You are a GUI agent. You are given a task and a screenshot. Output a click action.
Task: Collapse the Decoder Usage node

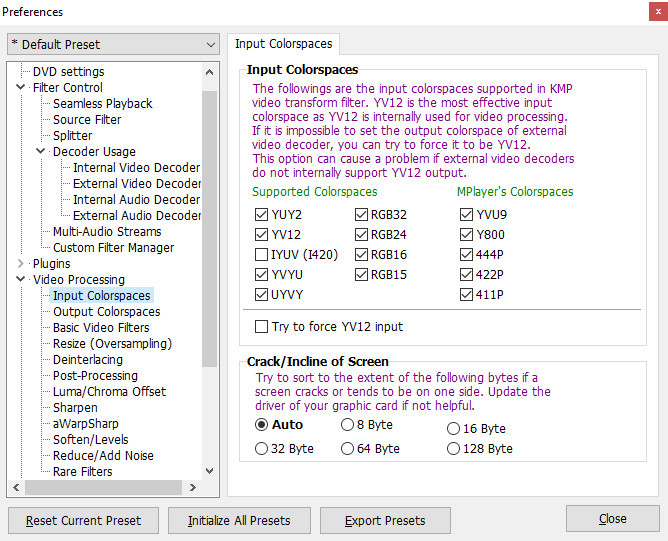(x=41, y=152)
